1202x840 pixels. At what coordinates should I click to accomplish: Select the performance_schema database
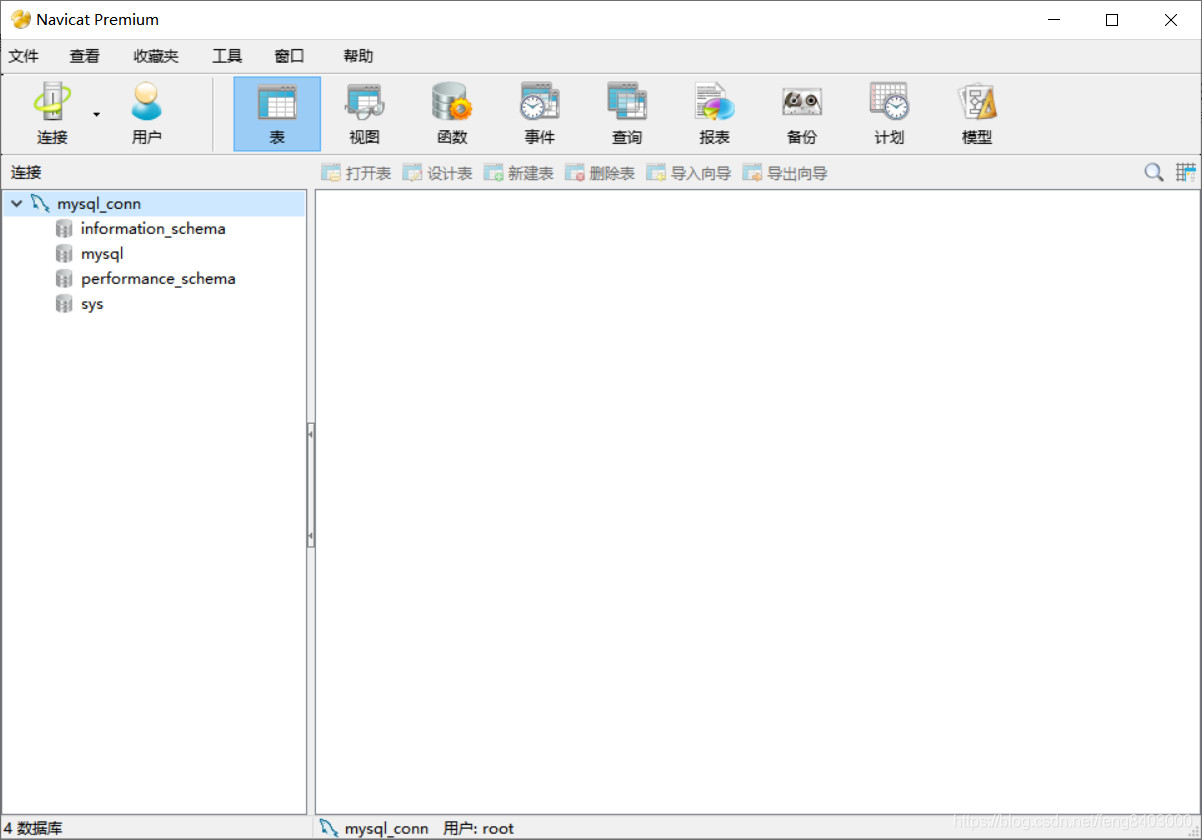(158, 279)
